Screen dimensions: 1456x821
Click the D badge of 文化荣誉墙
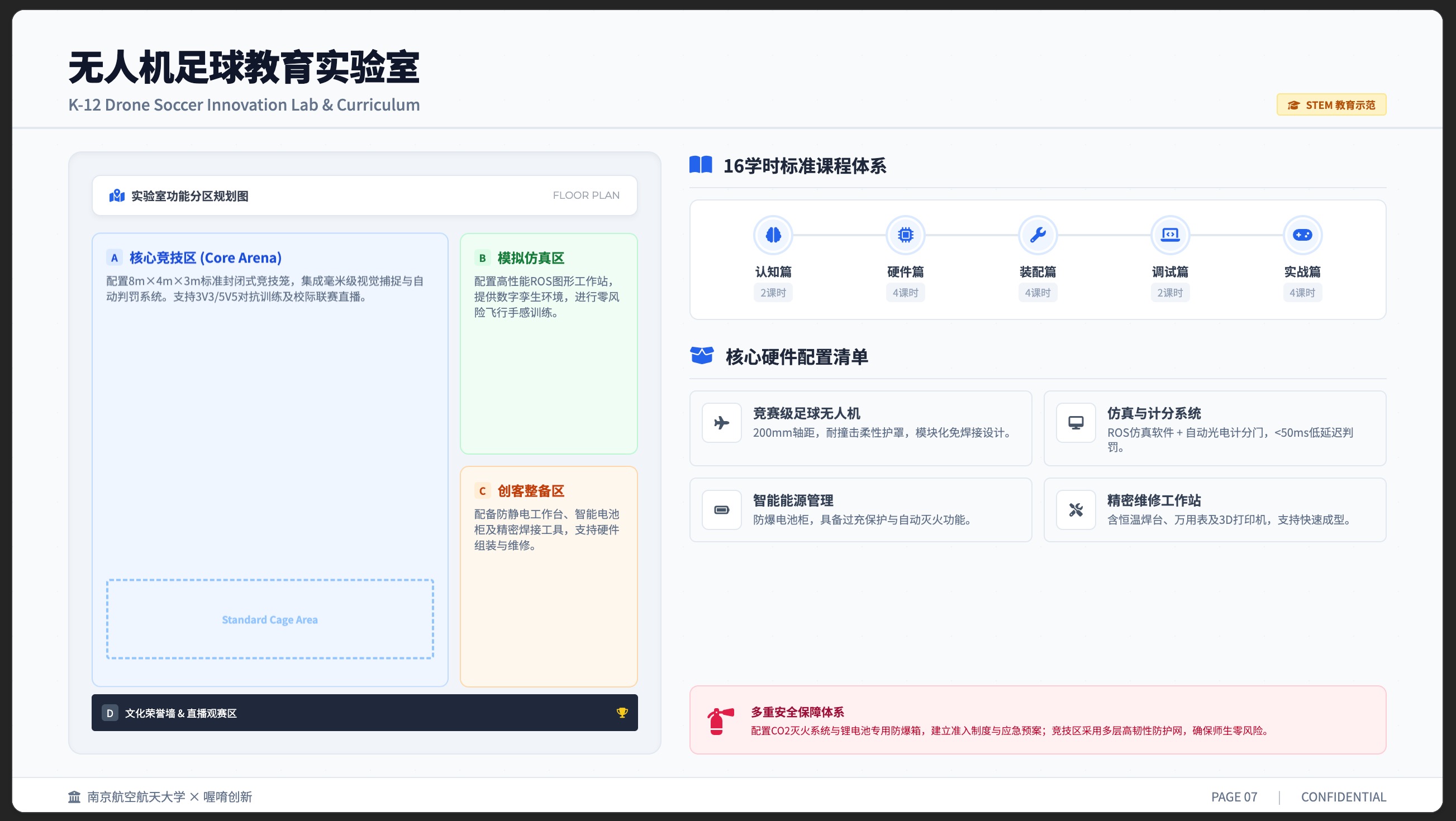click(110, 713)
